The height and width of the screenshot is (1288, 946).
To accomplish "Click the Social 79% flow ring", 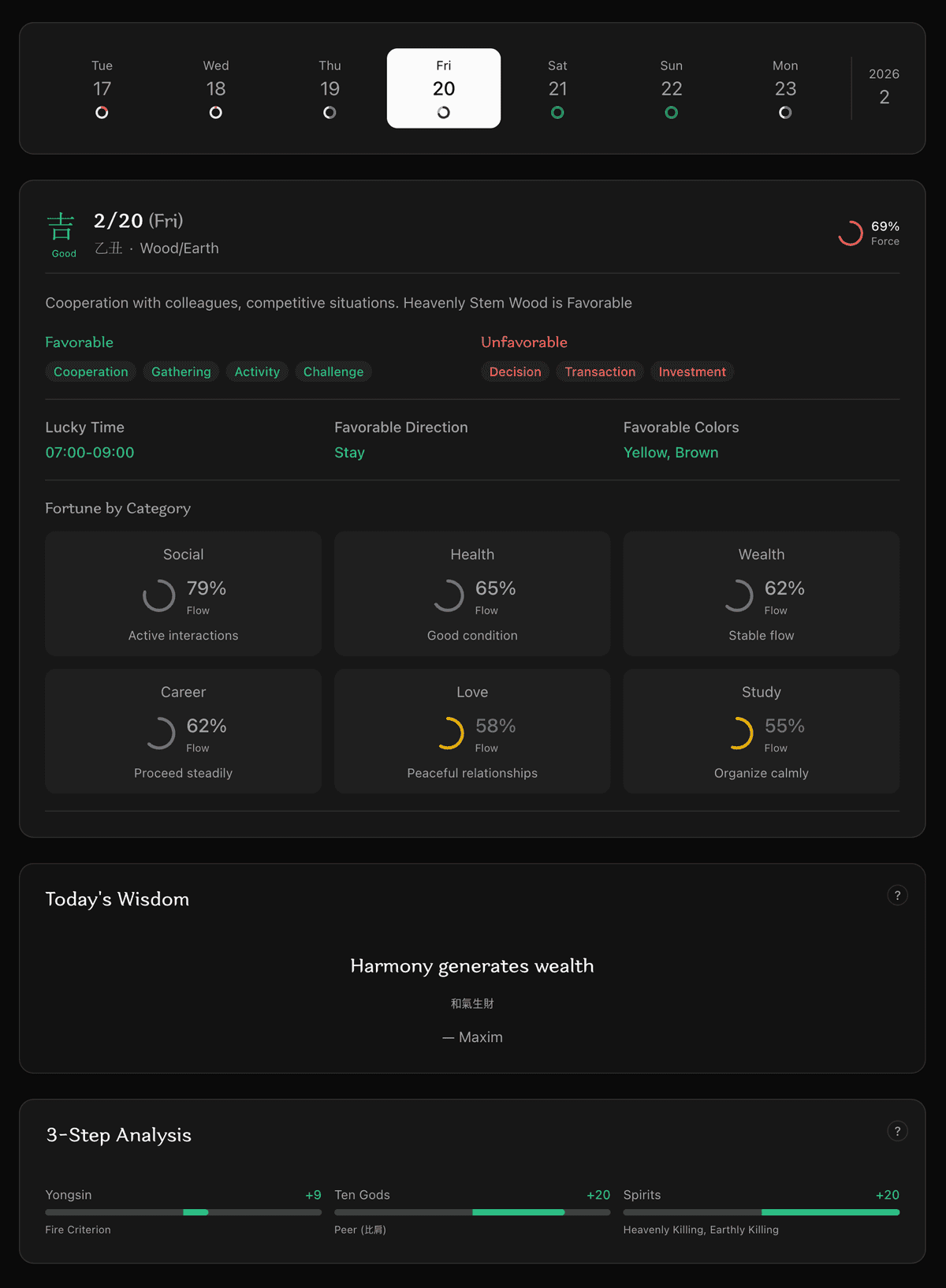I will [x=159, y=595].
